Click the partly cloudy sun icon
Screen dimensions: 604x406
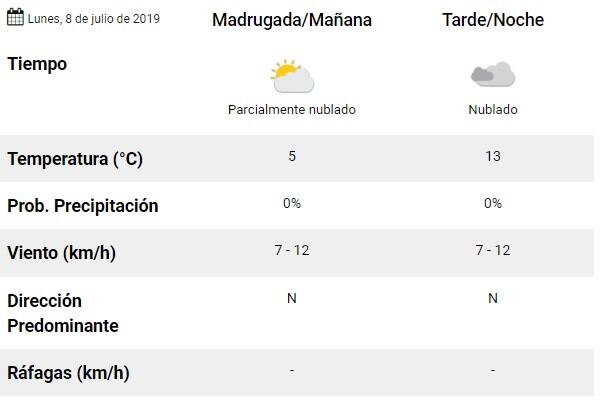point(291,76)
